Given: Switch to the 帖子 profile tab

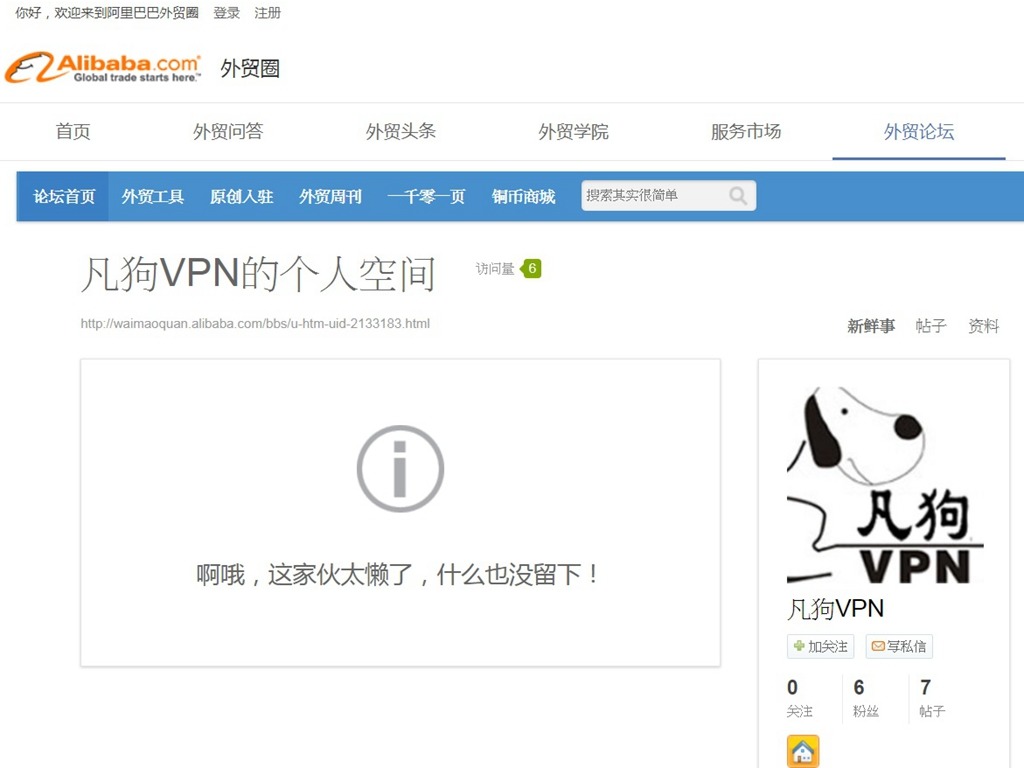Looking at the screenshot, I should [x=931, y=326].
